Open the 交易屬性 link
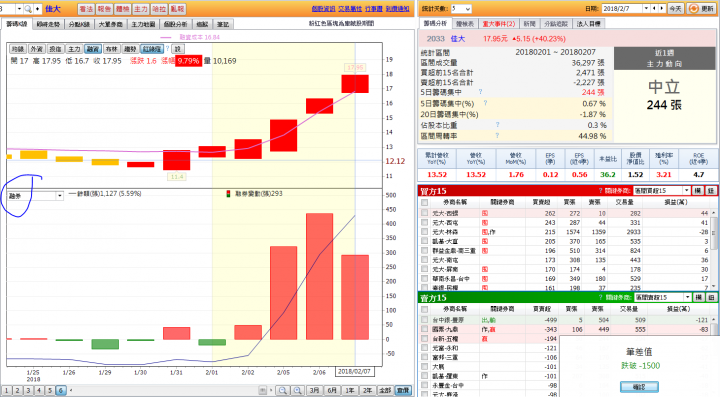Image resolution: width=720 pixels, height=397 pixels. [x=350, y=9]
